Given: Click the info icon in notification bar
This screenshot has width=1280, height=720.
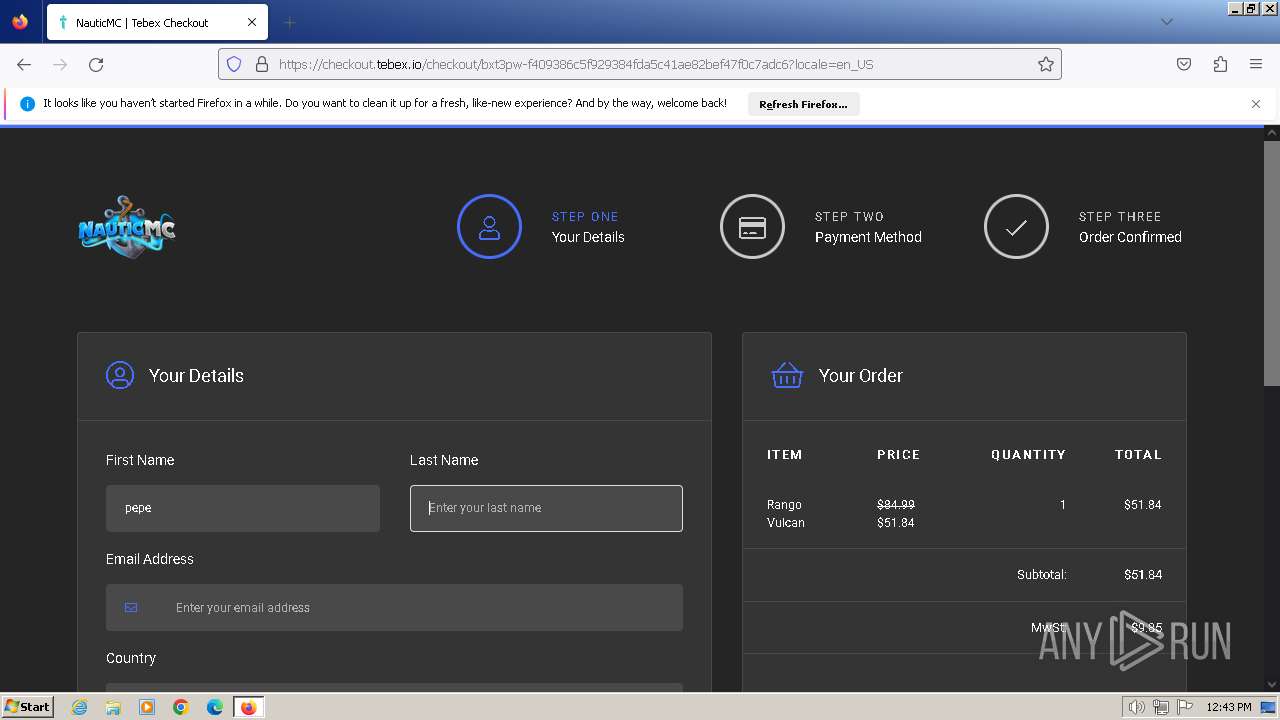Looking at the screenshot, I should coord(27,104).
